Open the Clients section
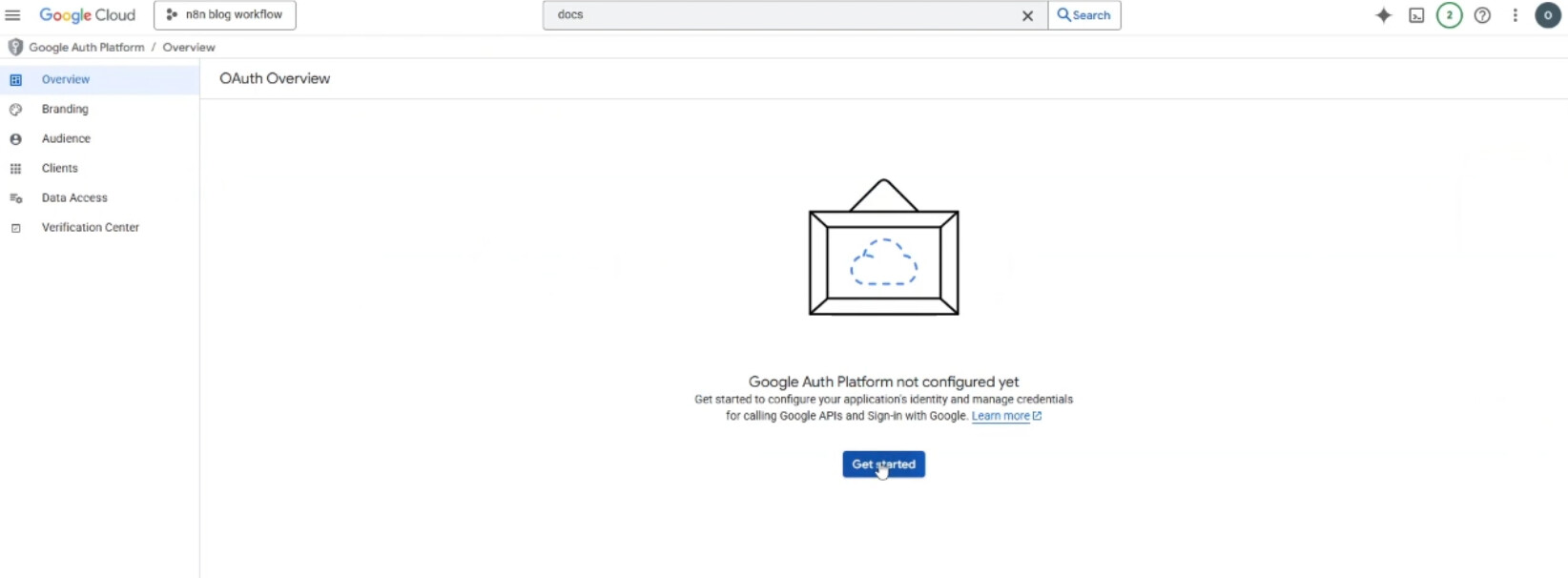 [x=60, y=169]
